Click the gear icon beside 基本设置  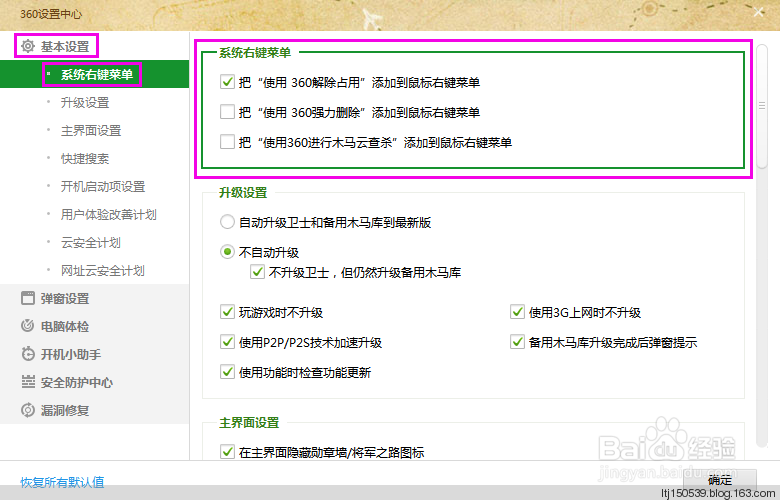click(x=28, y=46)
